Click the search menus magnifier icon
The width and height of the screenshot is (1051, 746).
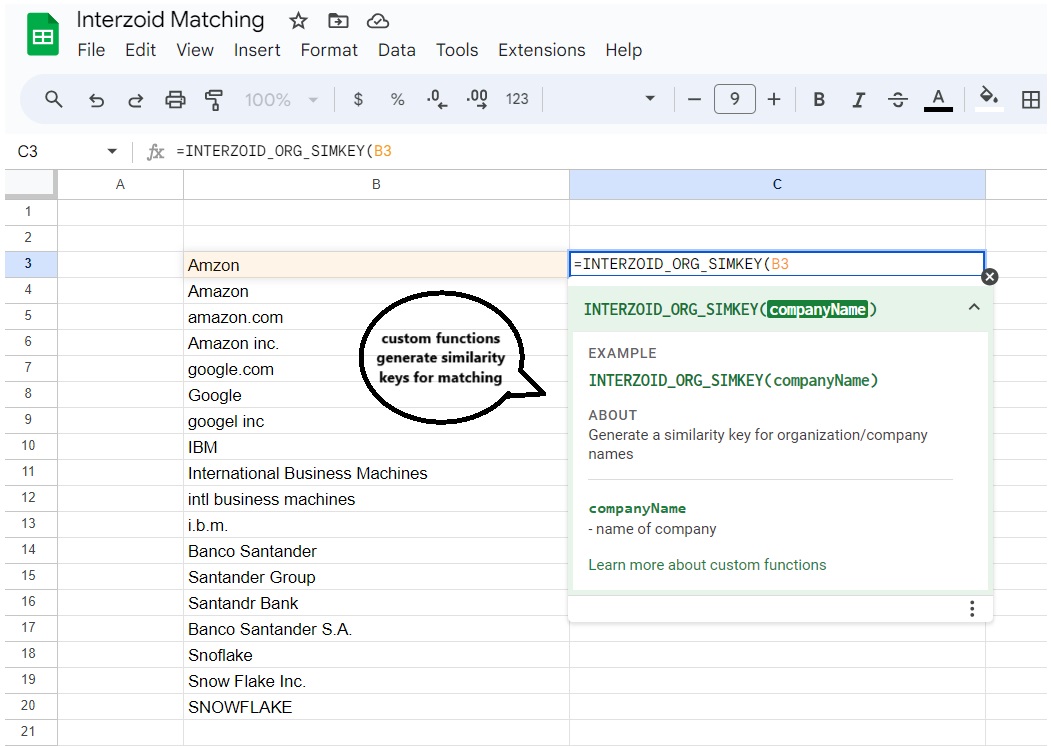point(54,100)
